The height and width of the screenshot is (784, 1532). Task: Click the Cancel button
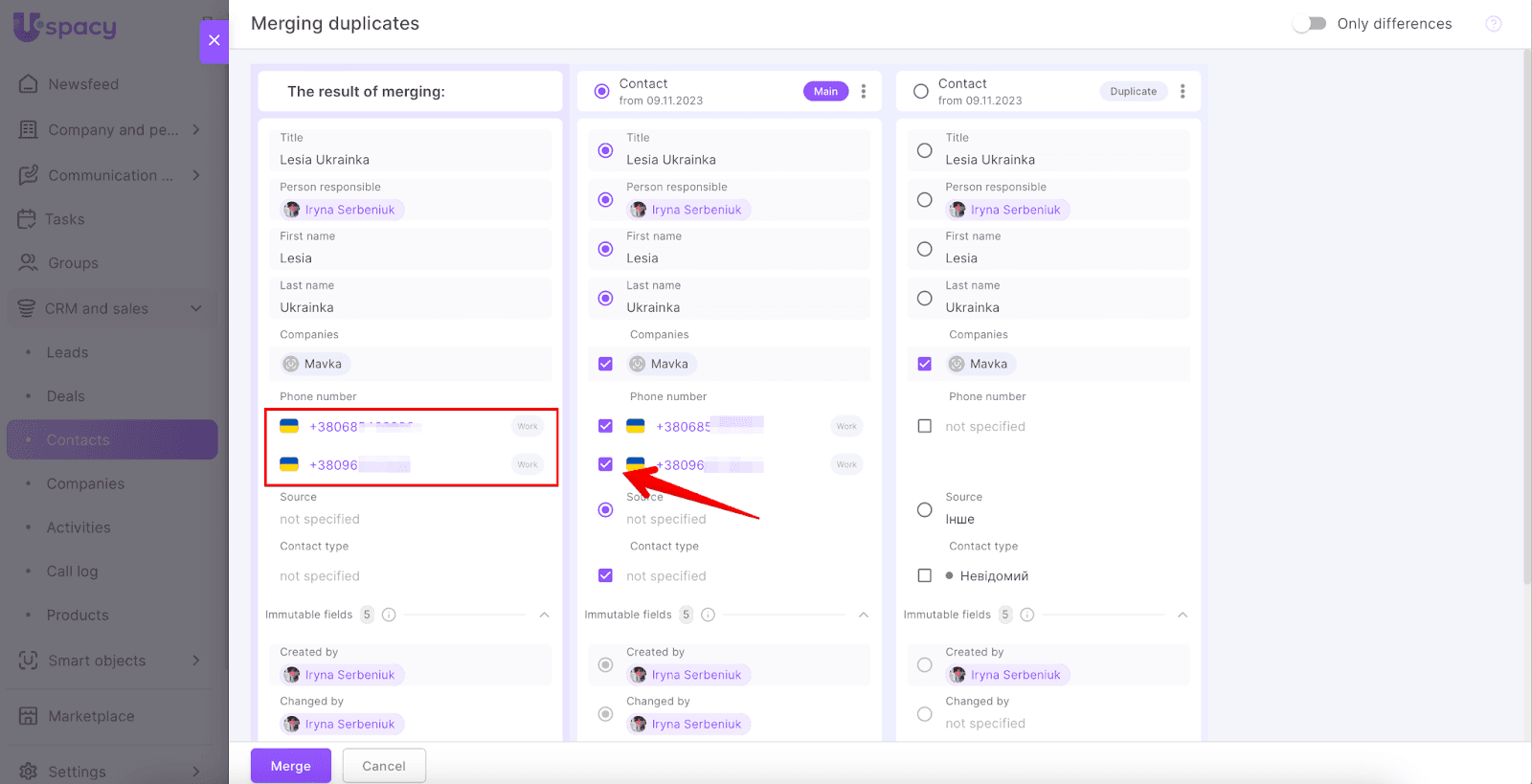384,766
